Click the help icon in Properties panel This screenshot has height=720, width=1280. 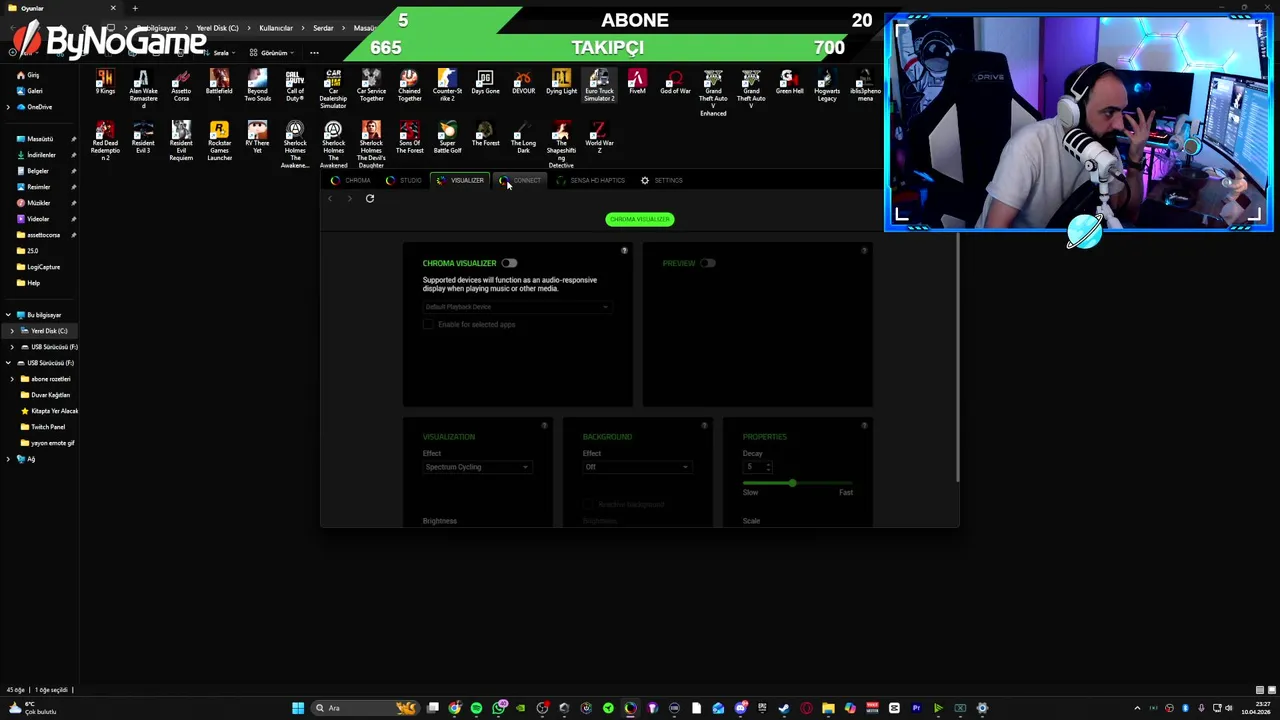(x=864, y=426)
